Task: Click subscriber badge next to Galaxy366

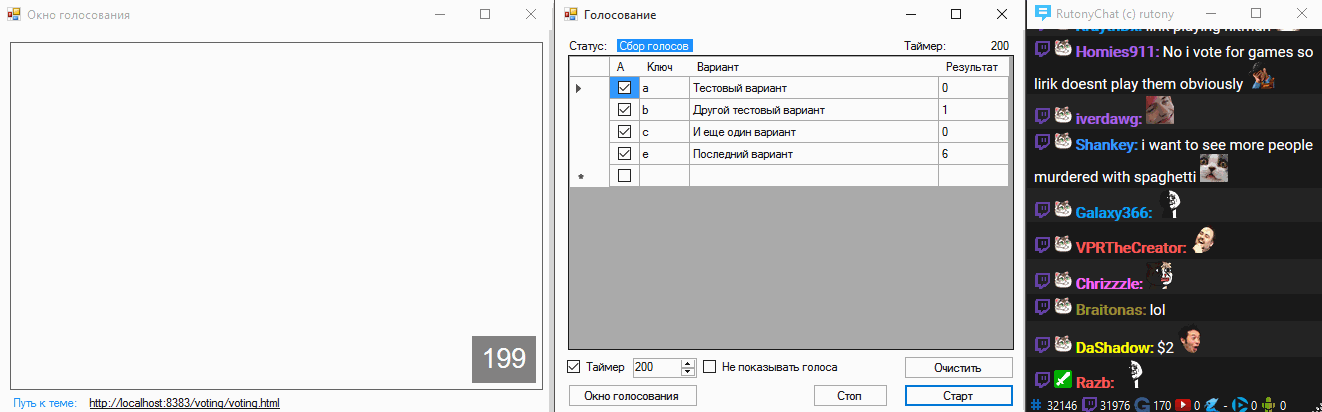Action: click(1063, 210)
